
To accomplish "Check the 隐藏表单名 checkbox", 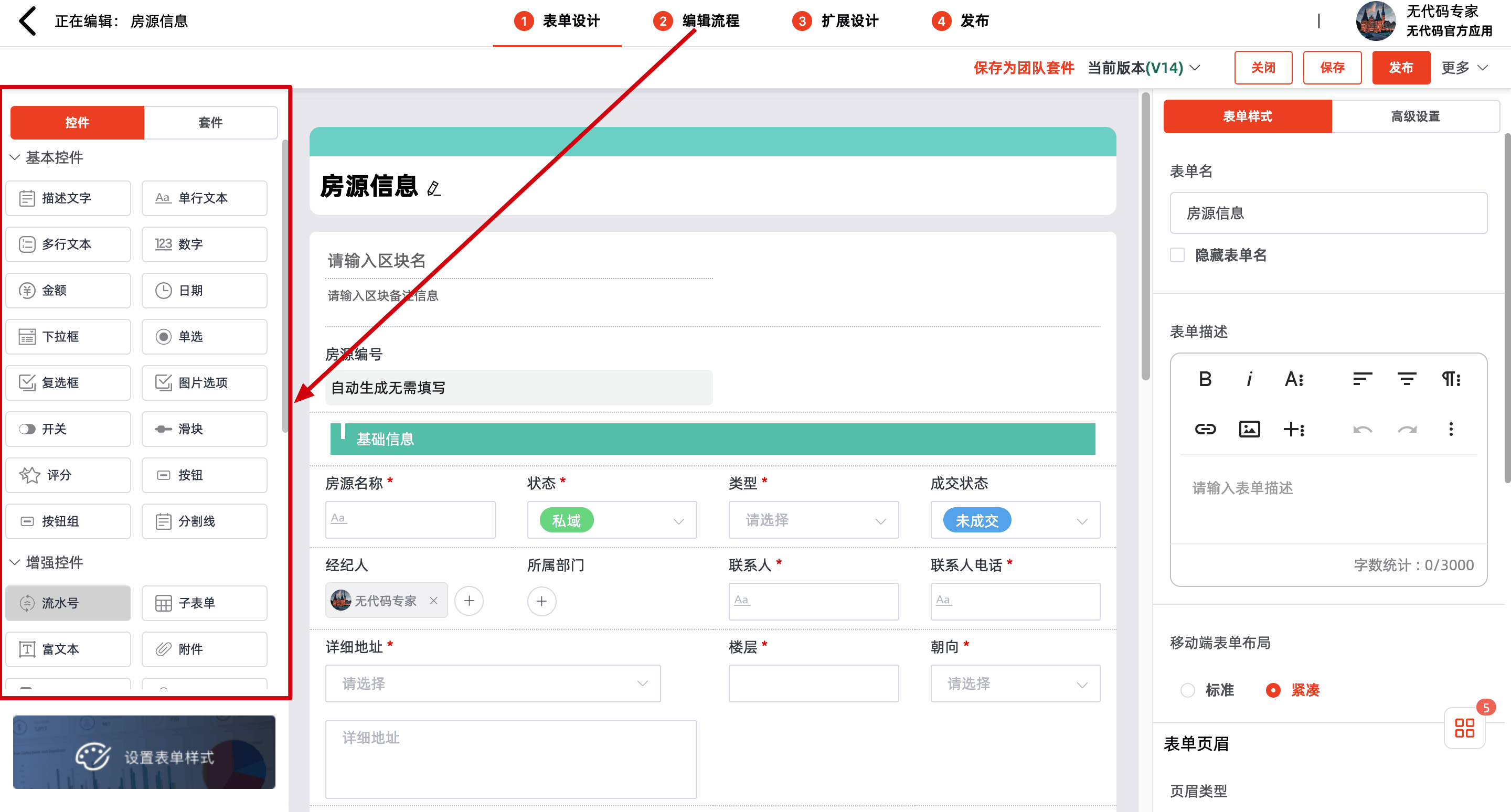I will click(x=1177, y=255).
